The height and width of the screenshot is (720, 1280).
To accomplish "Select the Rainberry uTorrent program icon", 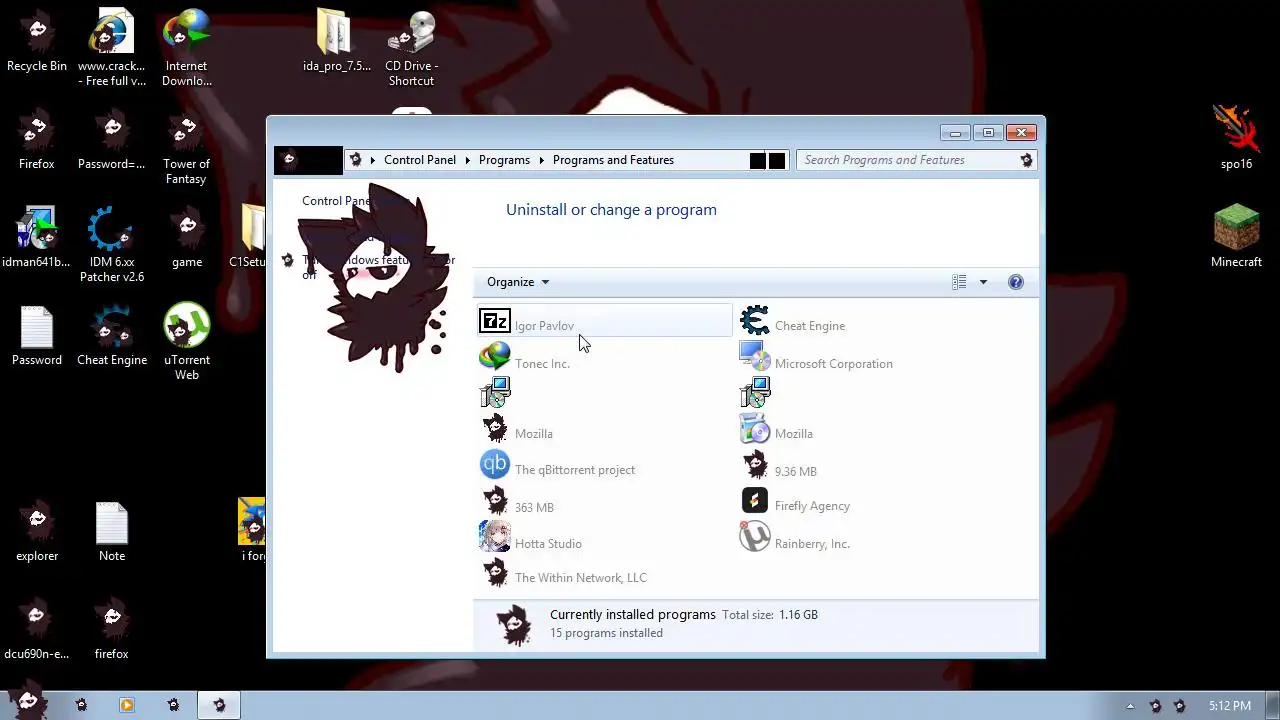I will pos(755,537).
